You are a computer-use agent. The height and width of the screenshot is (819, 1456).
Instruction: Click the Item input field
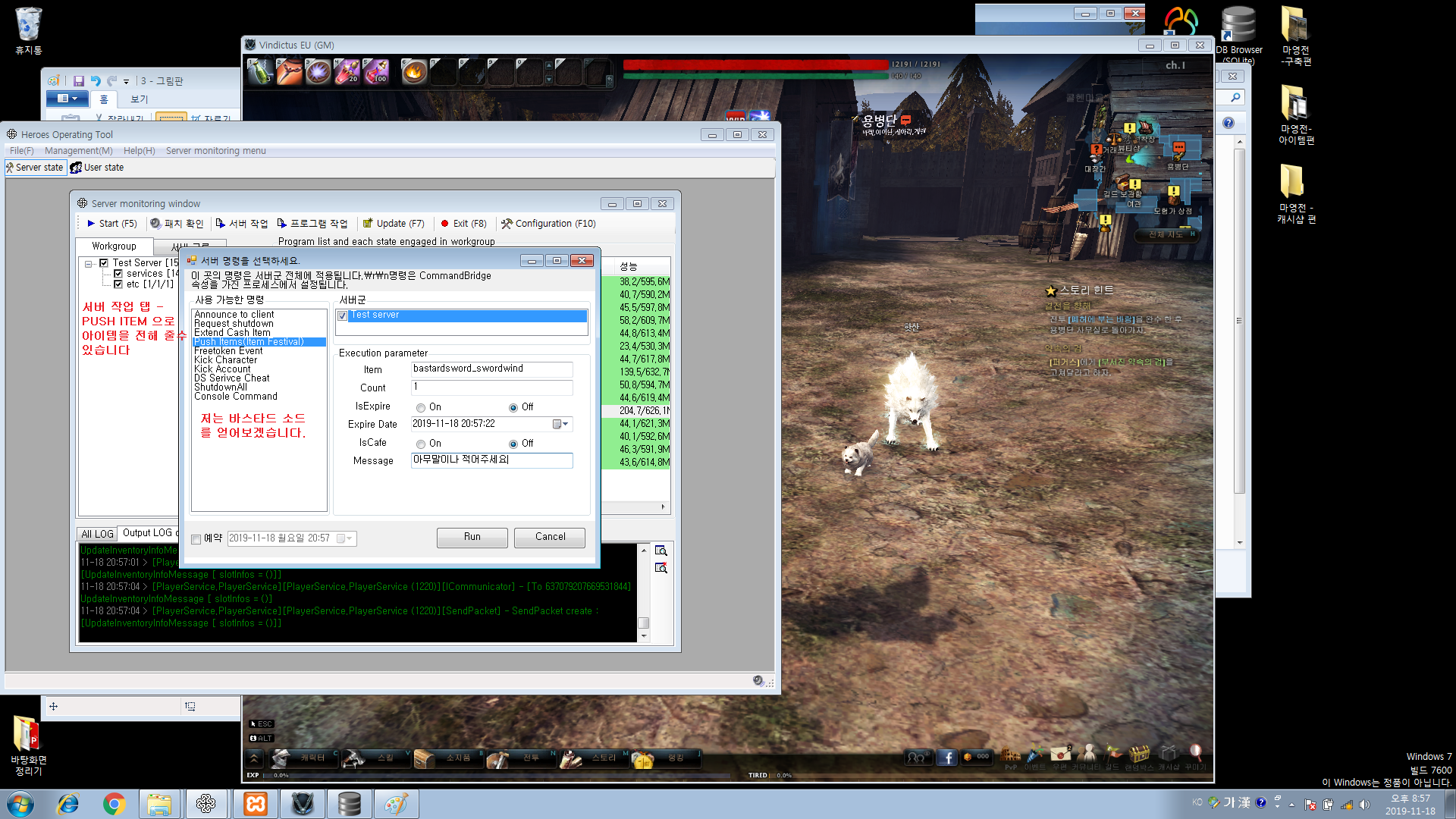point(491,369)
